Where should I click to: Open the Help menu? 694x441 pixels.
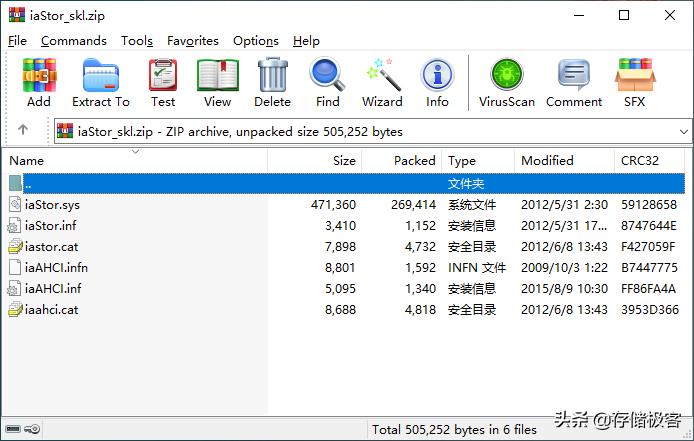pyautogui.click(x=306, y=41)
